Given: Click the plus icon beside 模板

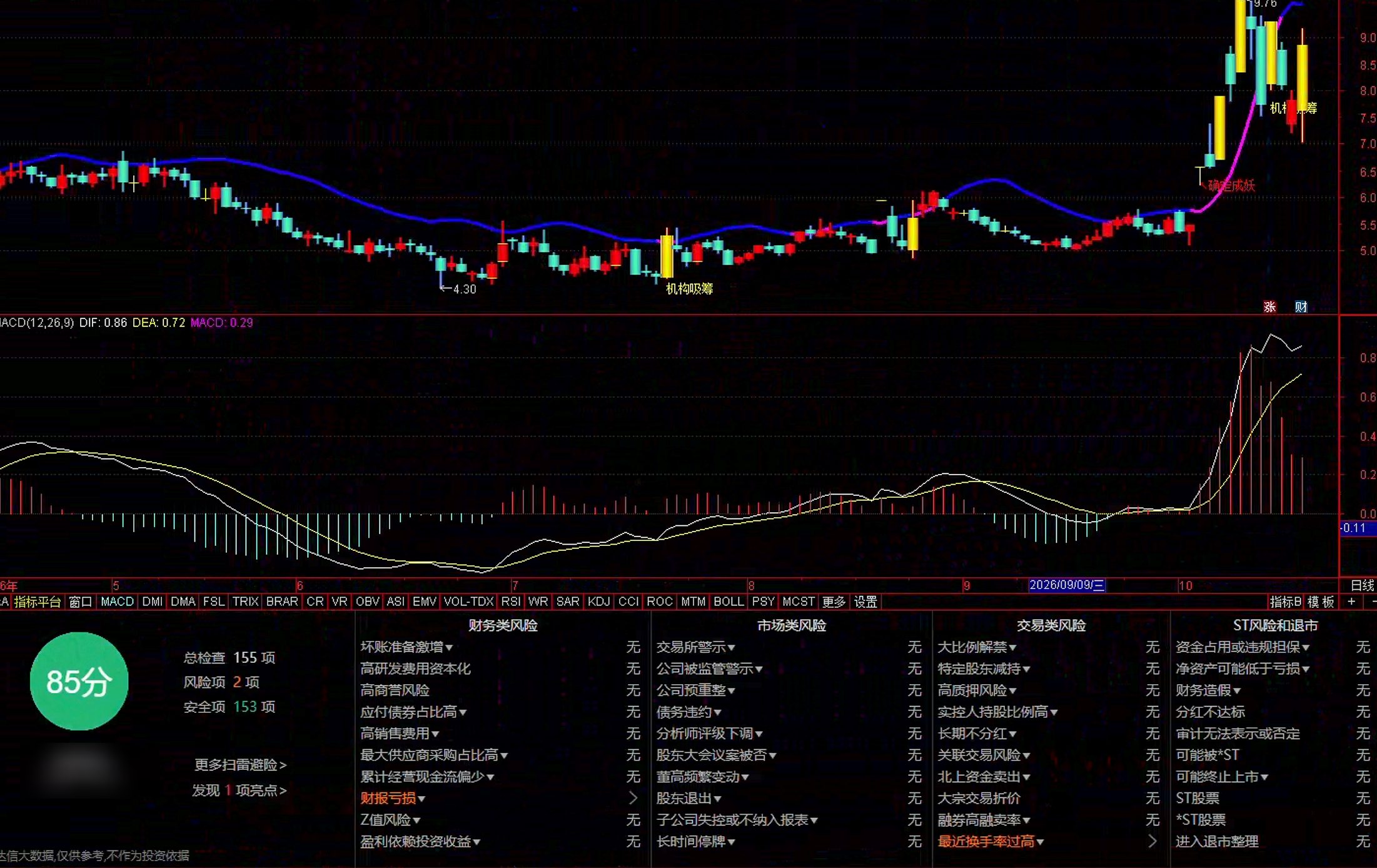Looking at the screenshot, I should 1351,602.
